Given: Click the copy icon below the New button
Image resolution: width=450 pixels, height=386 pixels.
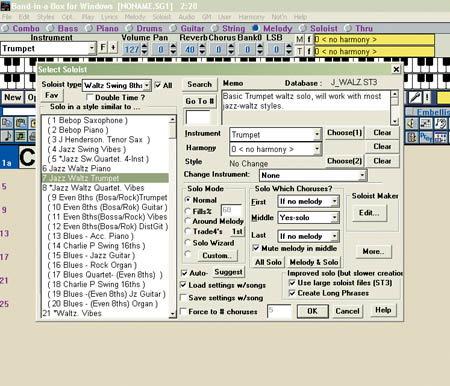Looking at the screenshot, I should 7,123.
